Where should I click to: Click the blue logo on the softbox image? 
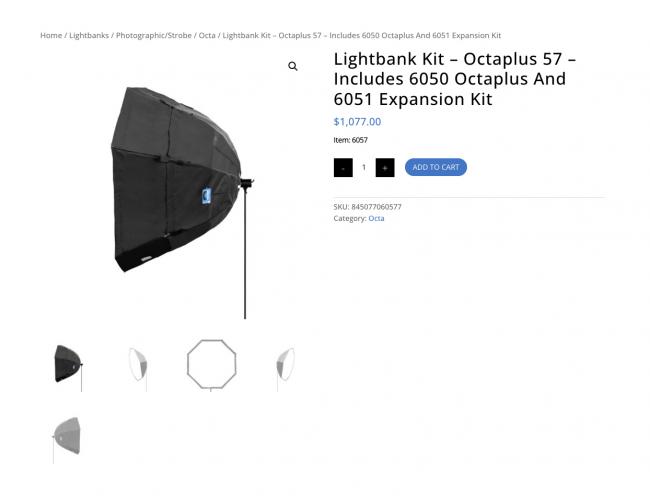206,196
